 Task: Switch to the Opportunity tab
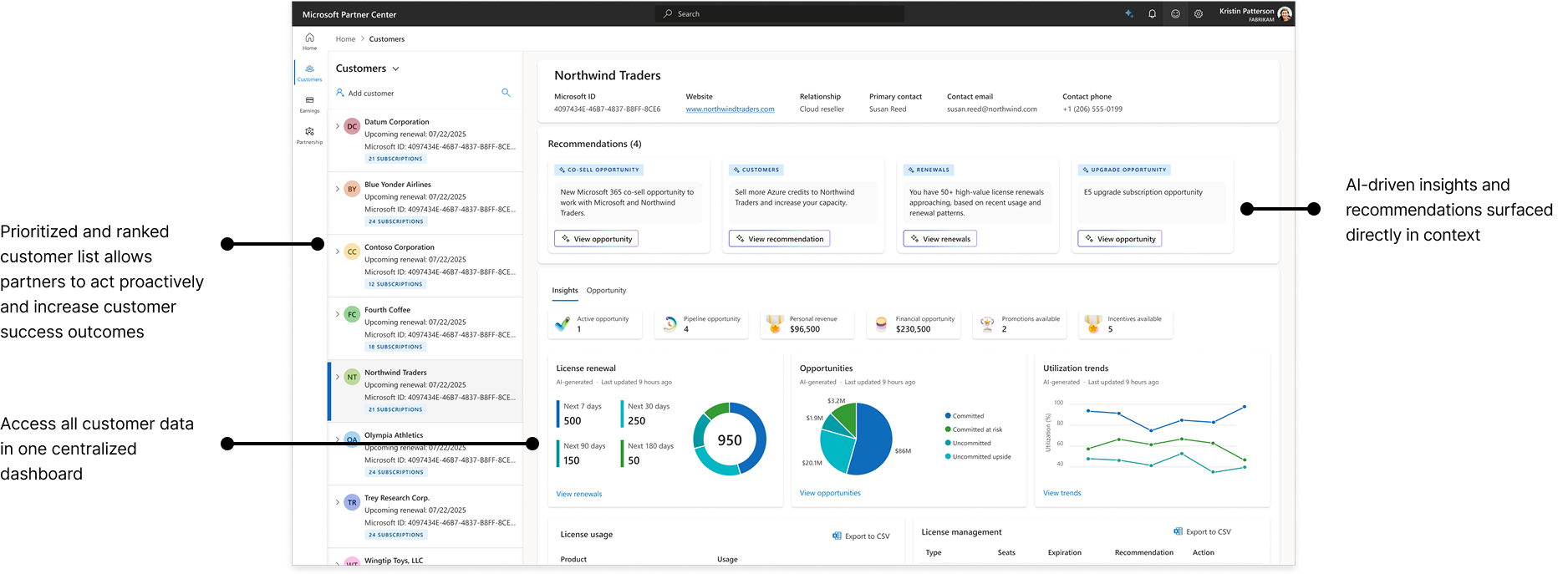[x=606, y=291]
